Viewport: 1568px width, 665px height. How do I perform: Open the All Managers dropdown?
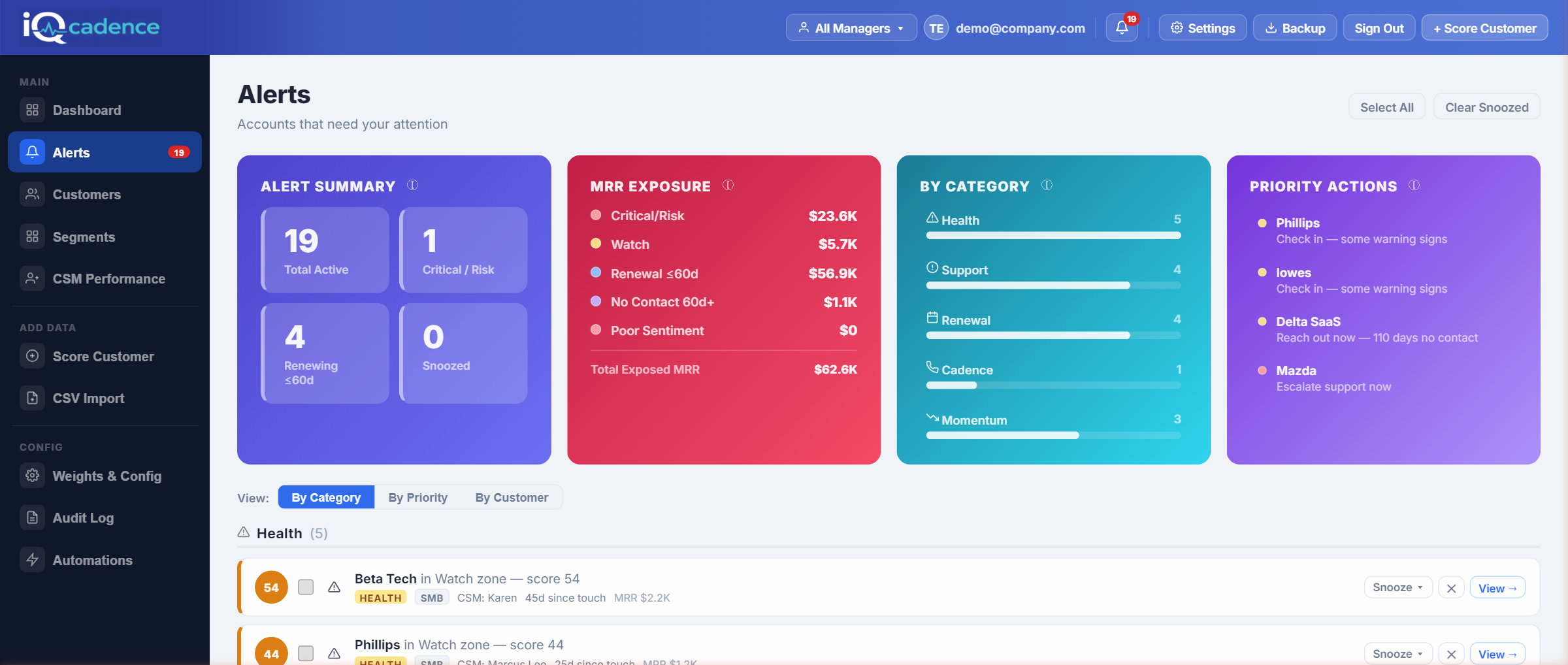tap(851, 27)
